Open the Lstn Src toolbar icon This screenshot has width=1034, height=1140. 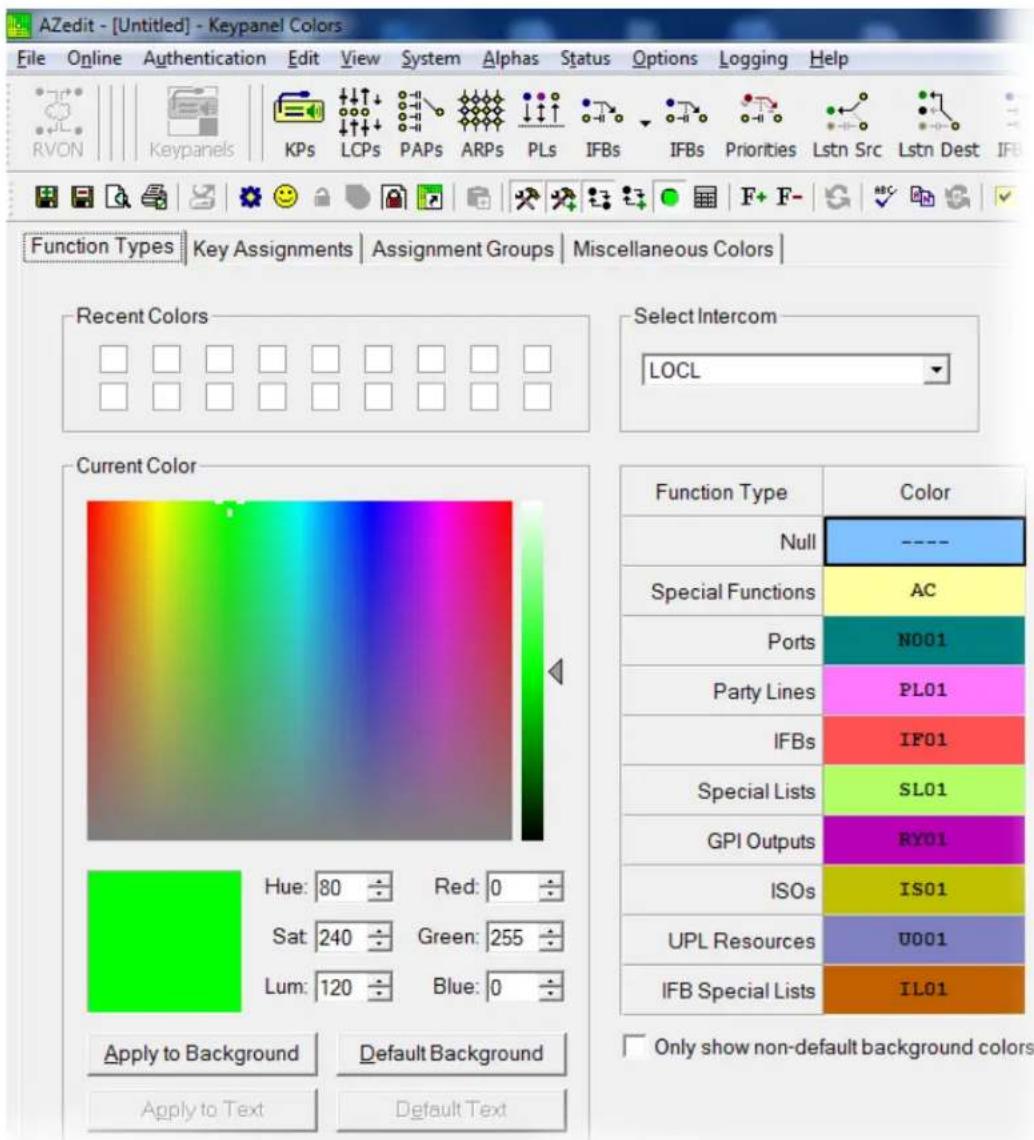[x=847, y=124]
